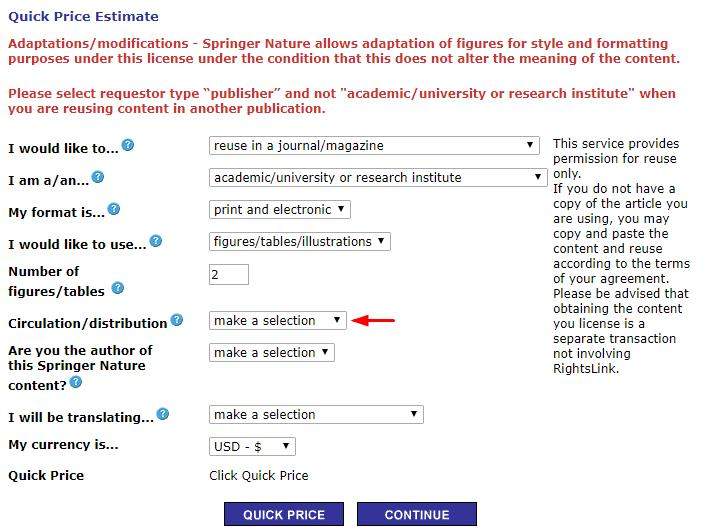Open the 'print and electronic' format dropdown
709x530 pixels.
coord(280,210)
